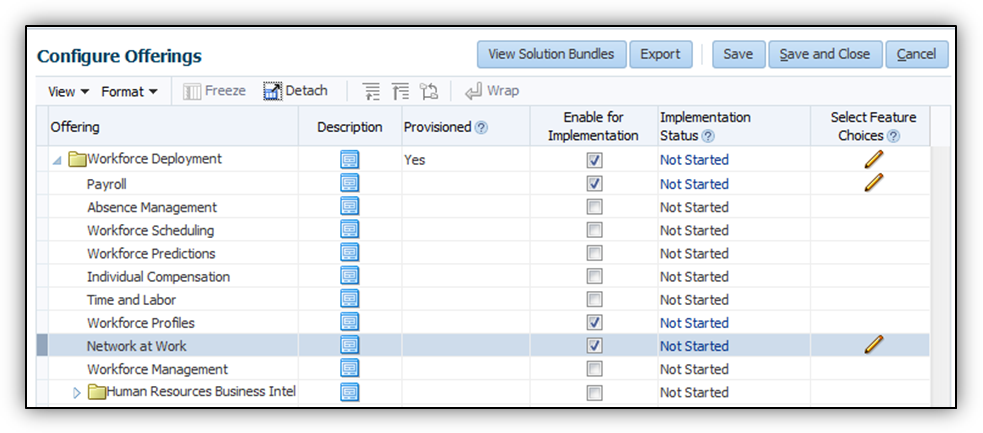
Task: Uncheck Payroll enable for implementation
Action: pyautogui.click(x=595, y=184)
